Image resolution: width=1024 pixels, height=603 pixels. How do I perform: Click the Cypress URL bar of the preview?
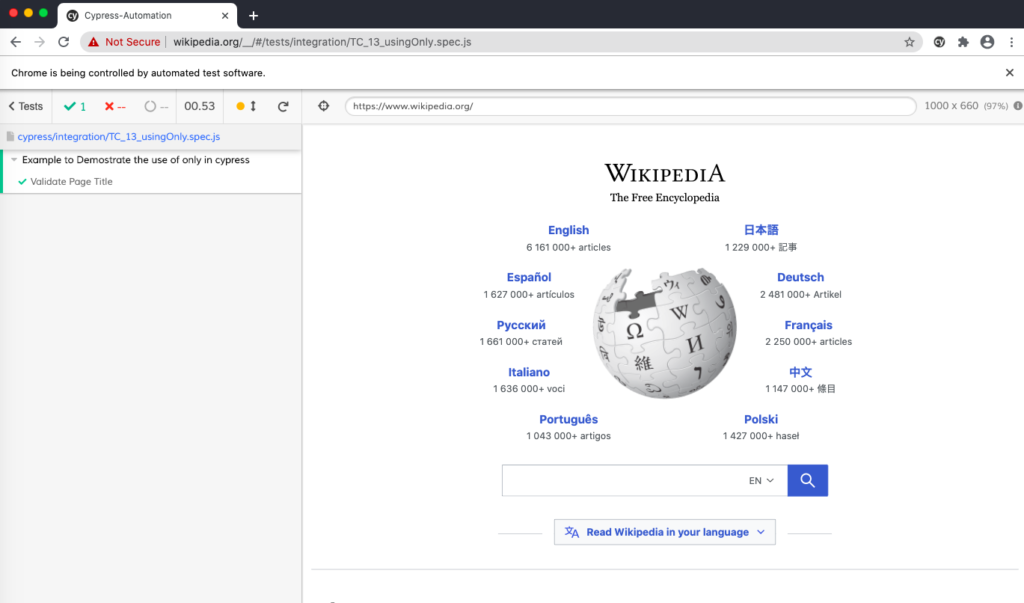[x=630, y=106]
